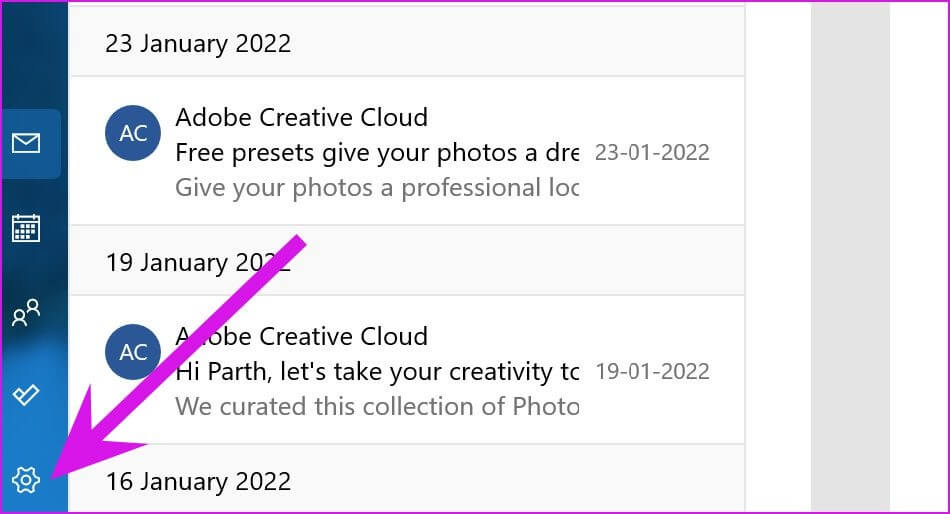Click the 23-01-2022 date stamp
The width and height of the screenshot is (950, 514).
(652, 153)
